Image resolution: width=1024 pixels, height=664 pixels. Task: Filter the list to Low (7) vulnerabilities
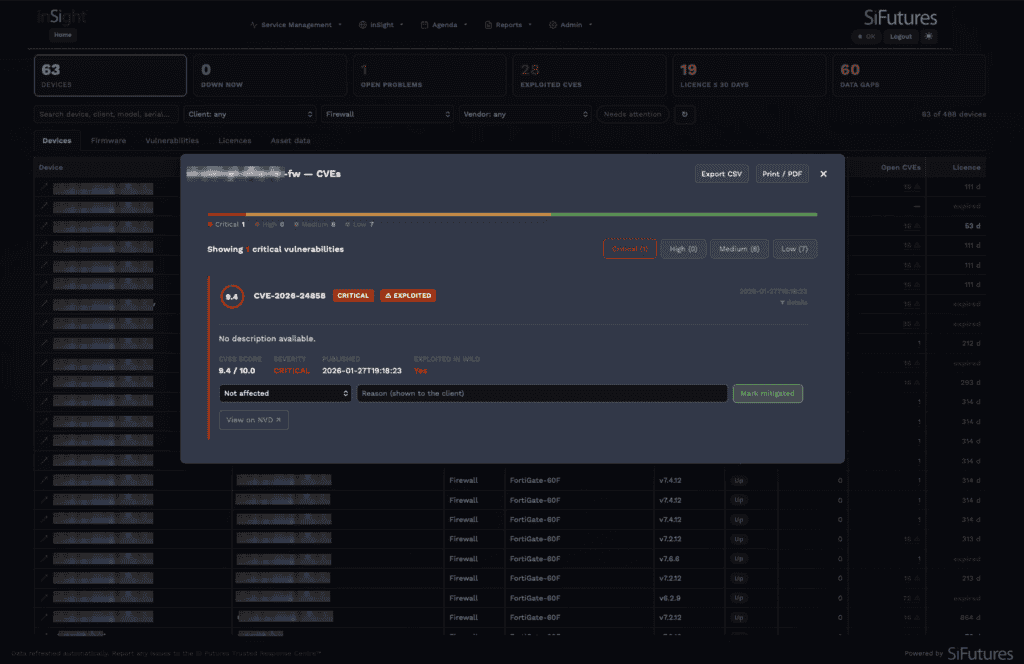pyautogui.click(x=795, y=249)
